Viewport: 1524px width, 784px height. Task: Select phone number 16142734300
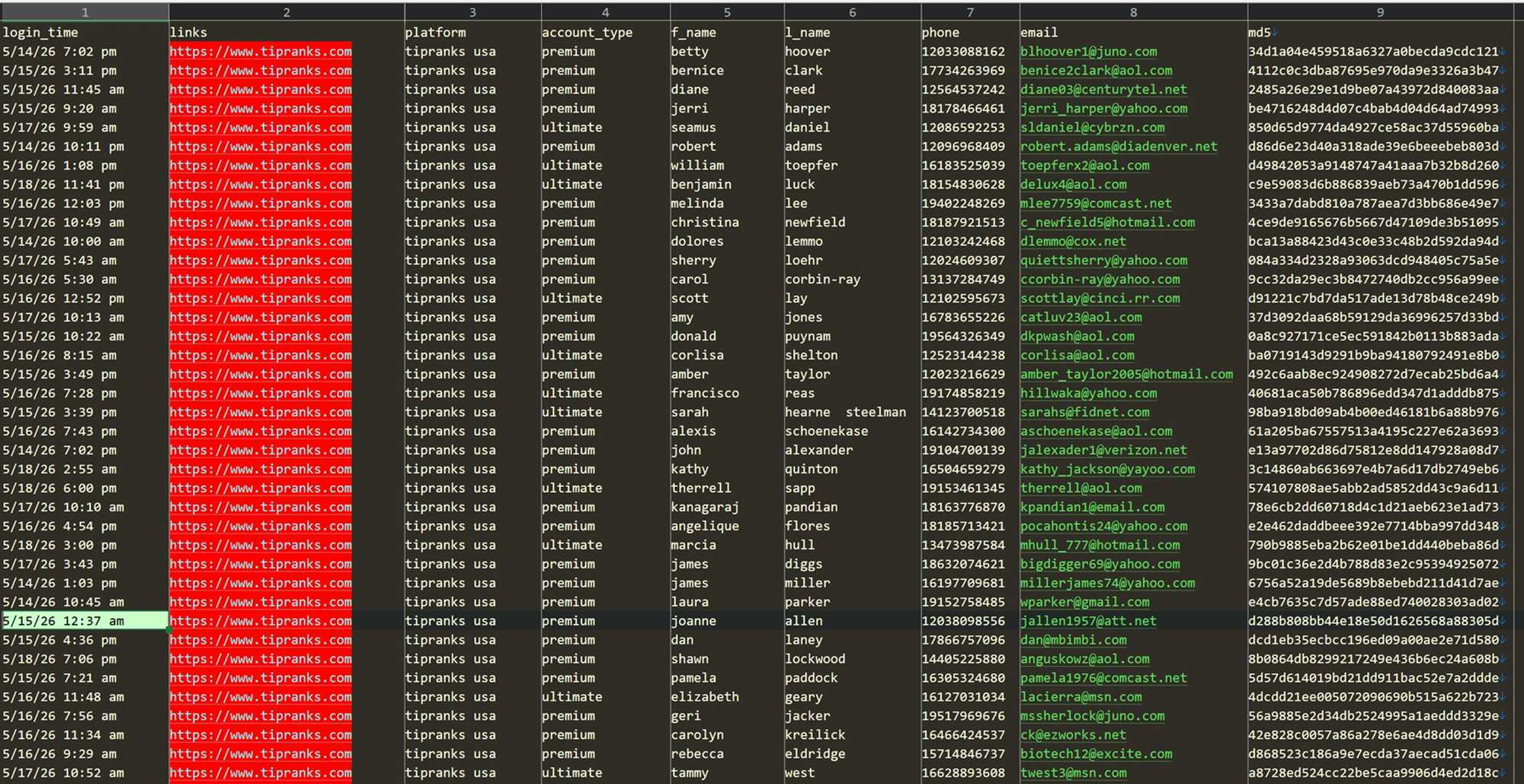click(963, 431)
